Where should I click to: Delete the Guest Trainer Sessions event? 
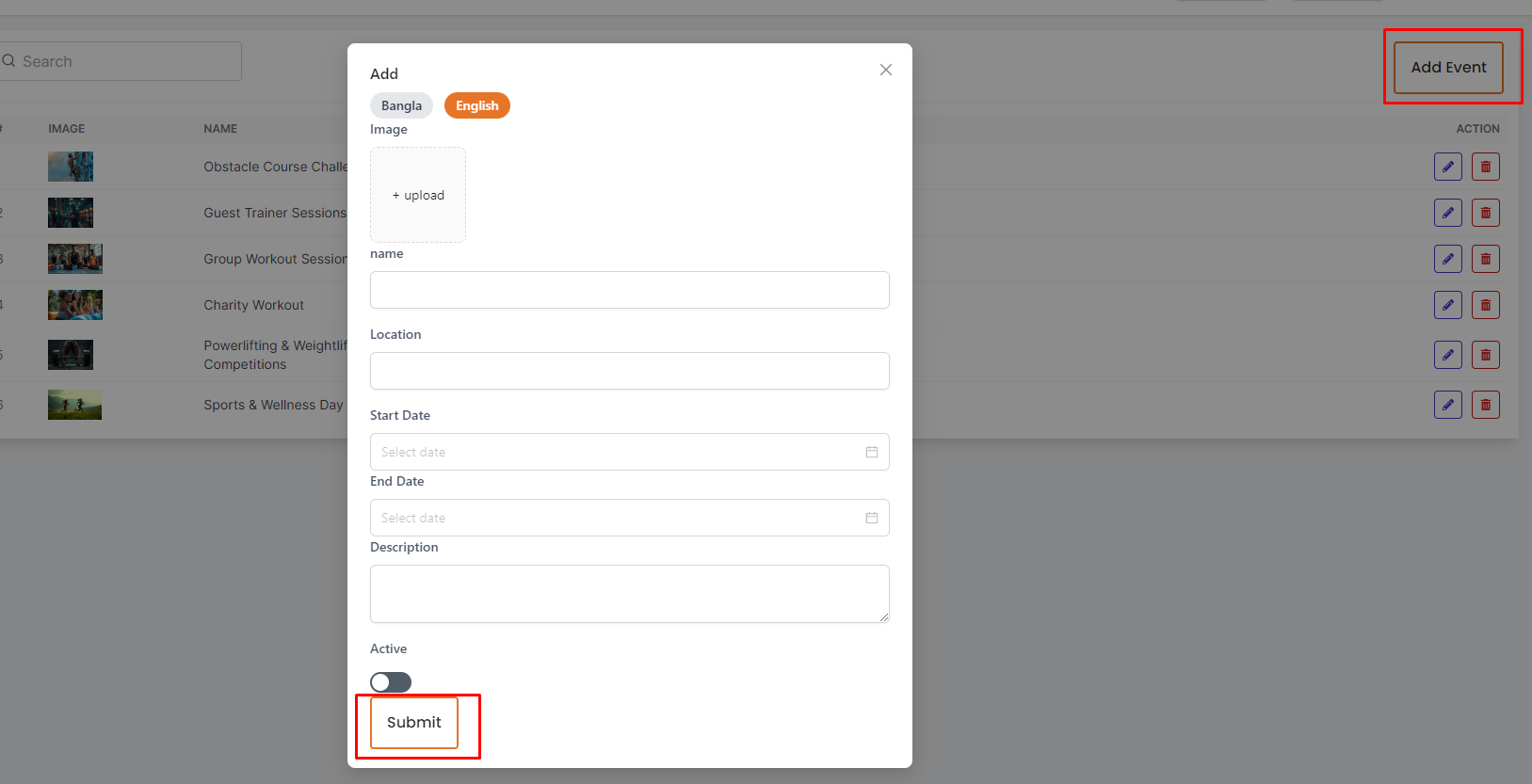[x=1485, y=213]
